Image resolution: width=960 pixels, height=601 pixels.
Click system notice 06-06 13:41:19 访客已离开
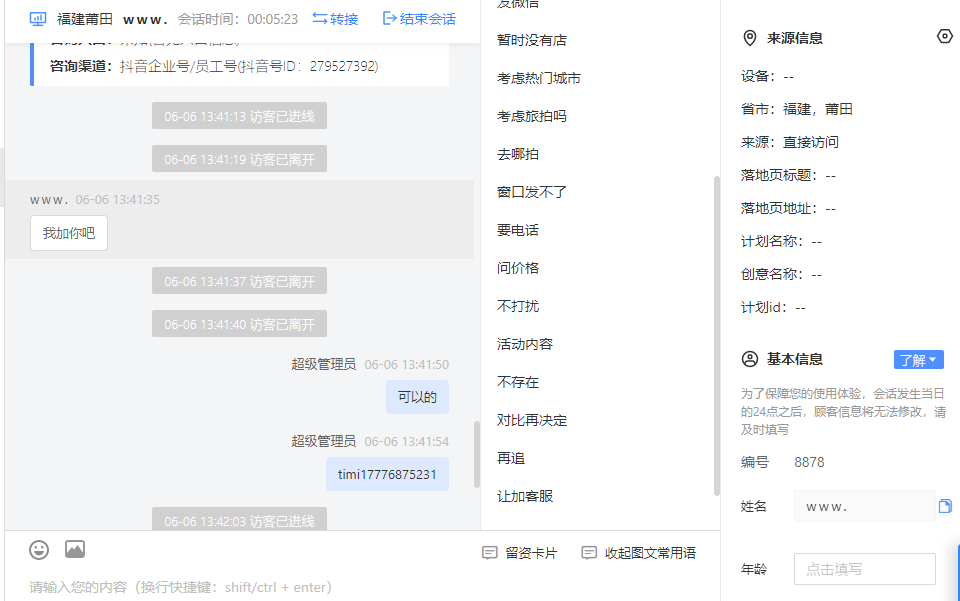point(239,159)
